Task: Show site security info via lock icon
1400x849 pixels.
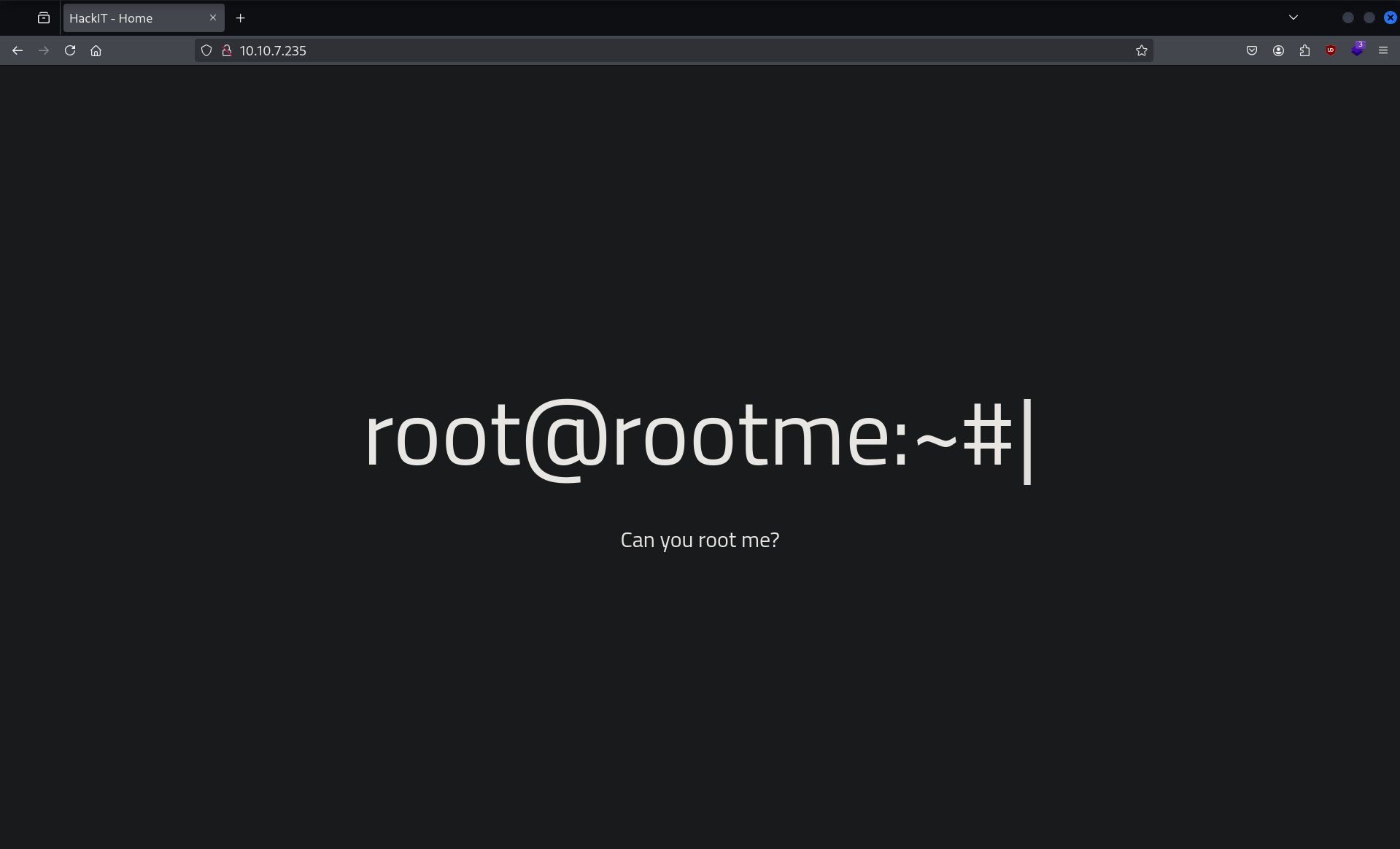Action: pos(227,50)
